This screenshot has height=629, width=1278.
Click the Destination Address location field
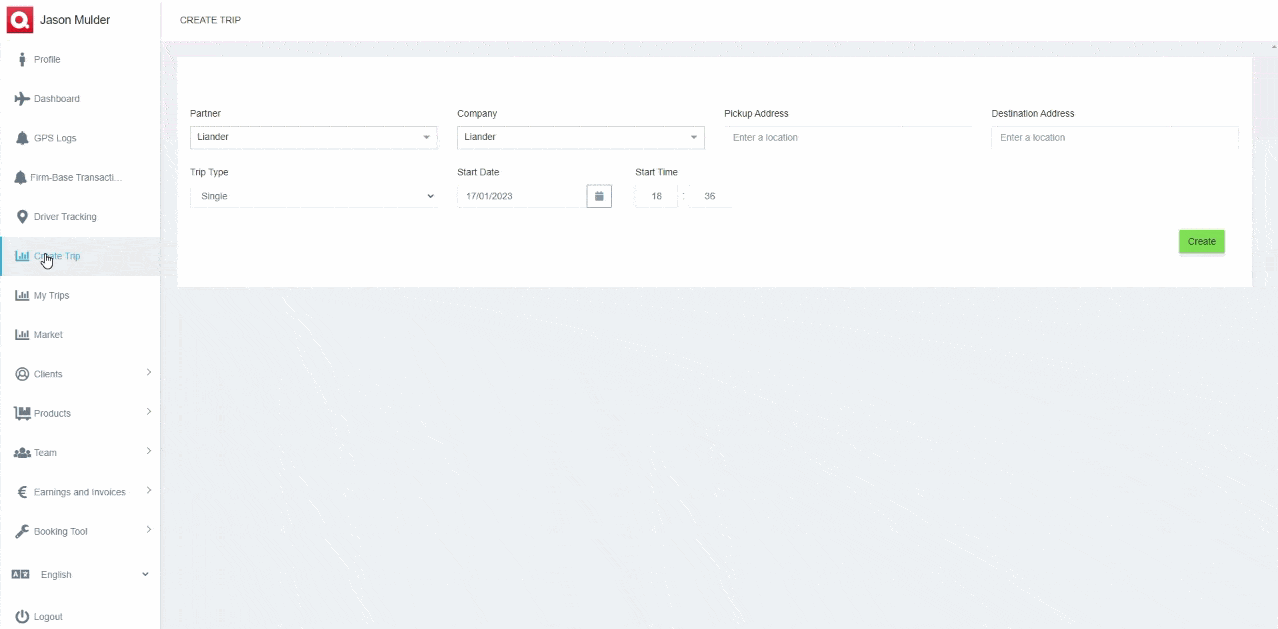click(x=1115, y=137)
